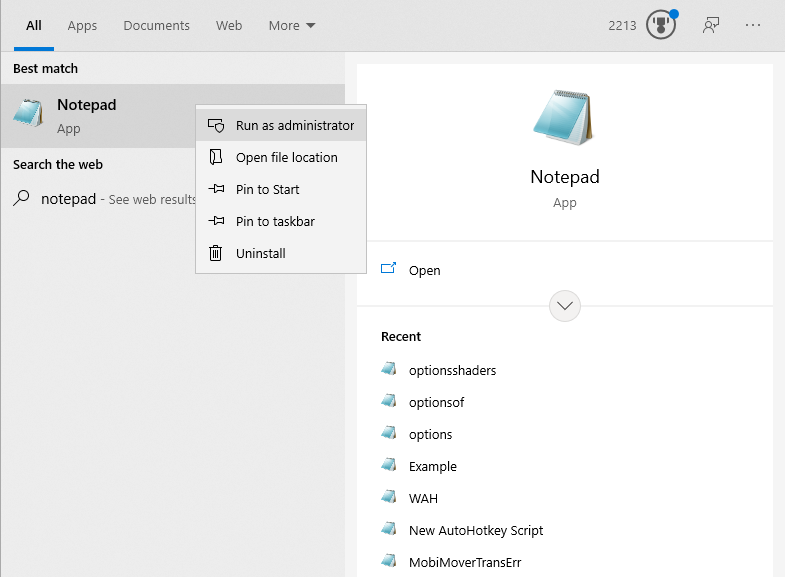This screenshot has width=785, height=577.
Task: Expand the More filter dropdown
Action: [292, 26]
